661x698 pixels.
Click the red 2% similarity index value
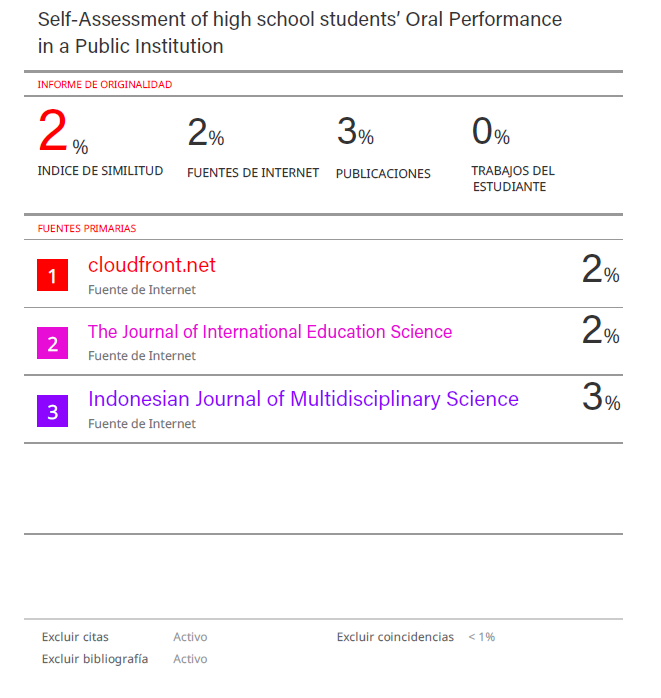(x=62, y=133)
